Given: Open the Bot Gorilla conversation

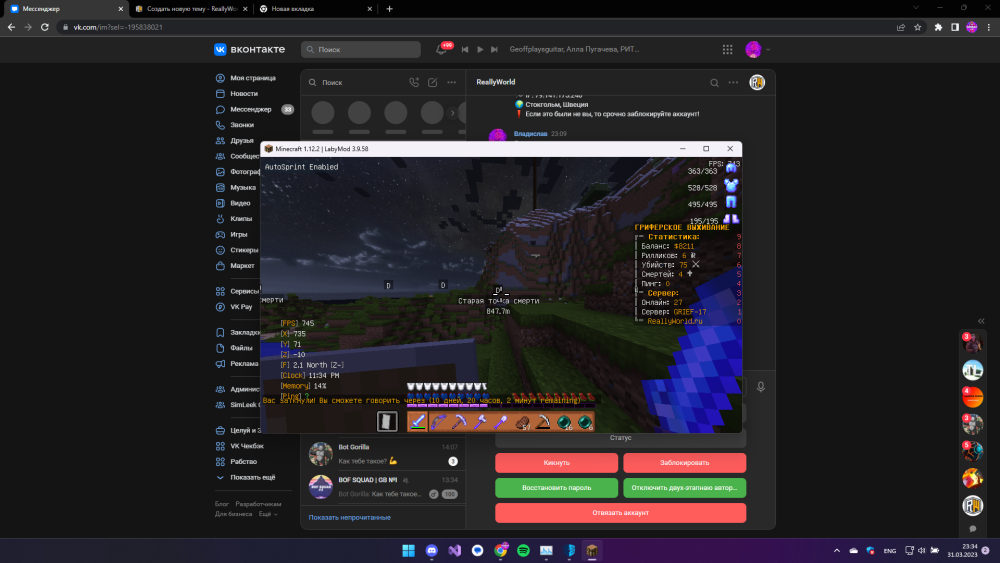Looking at the screenshot, I should pos(383,454).
